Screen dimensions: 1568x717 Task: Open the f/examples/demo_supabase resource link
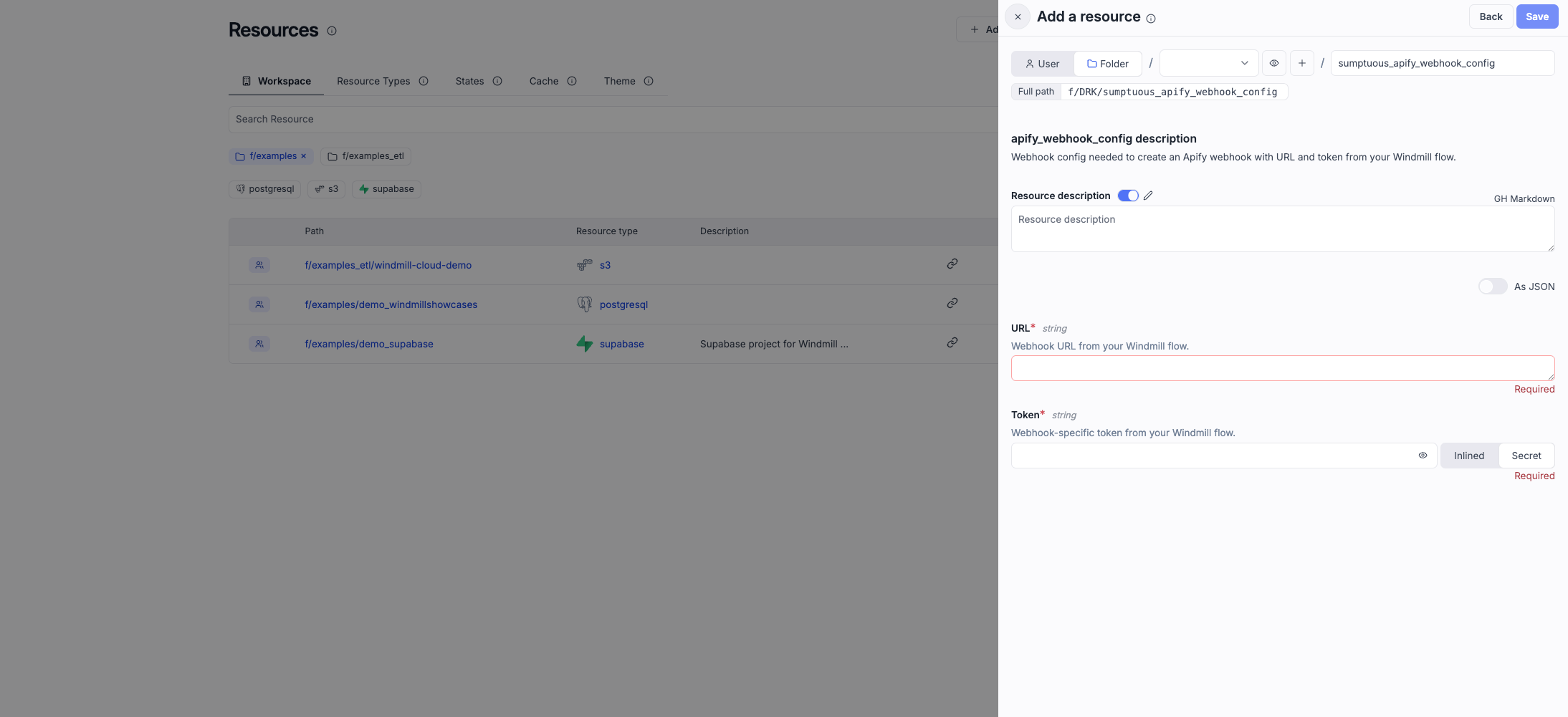[x=369, y=343]
